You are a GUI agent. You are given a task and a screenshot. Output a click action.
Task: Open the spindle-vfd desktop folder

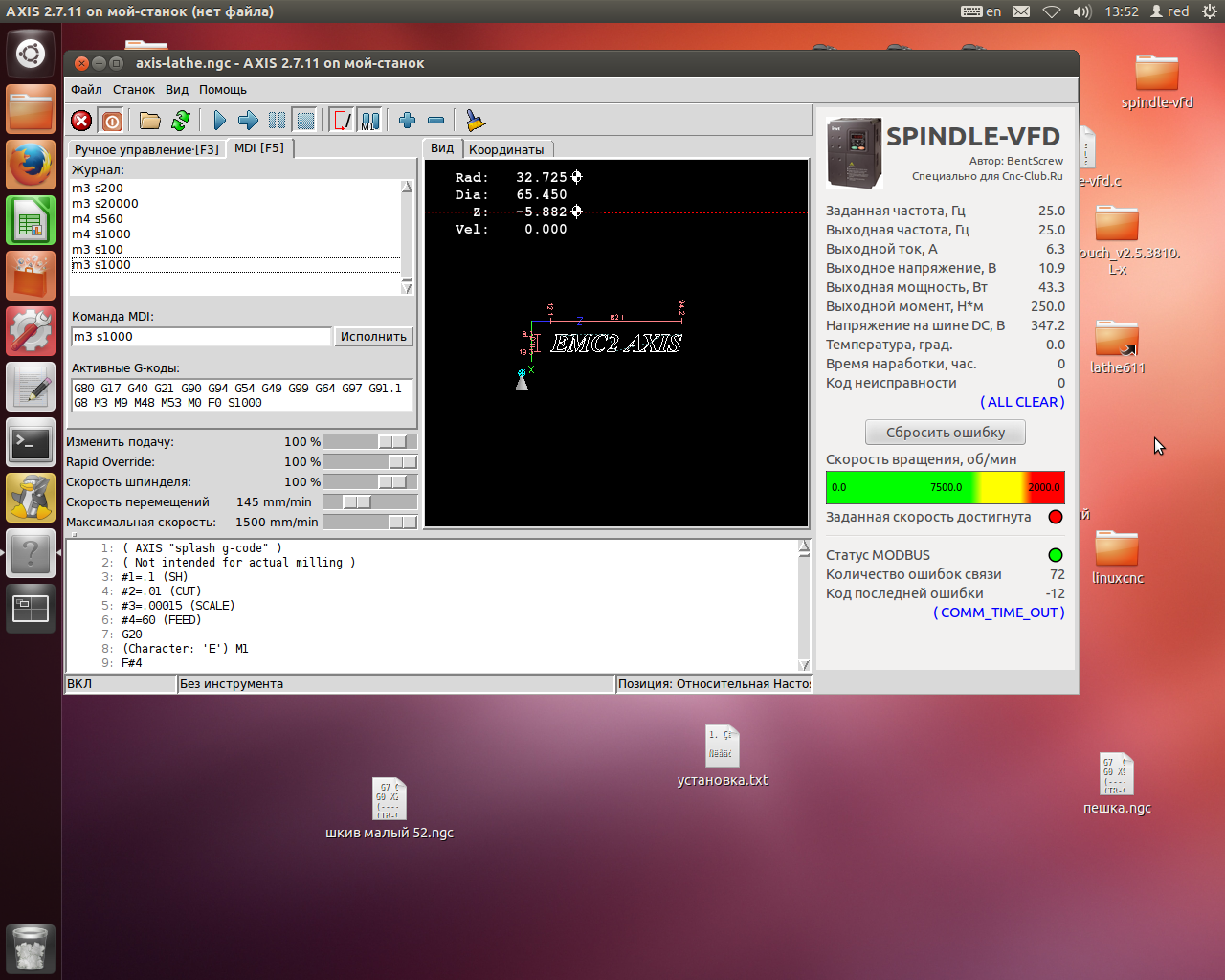point(1157,82)
